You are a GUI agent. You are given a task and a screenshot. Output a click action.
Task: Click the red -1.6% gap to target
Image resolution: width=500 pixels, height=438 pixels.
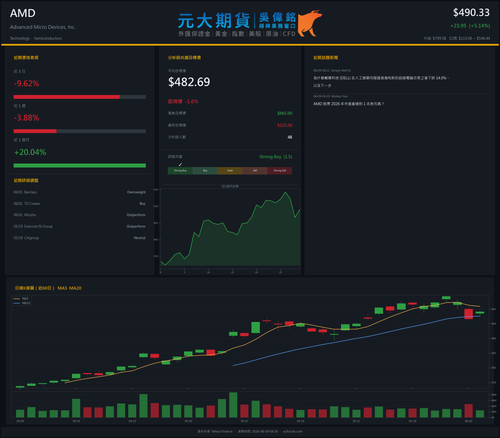coord(192,102)
